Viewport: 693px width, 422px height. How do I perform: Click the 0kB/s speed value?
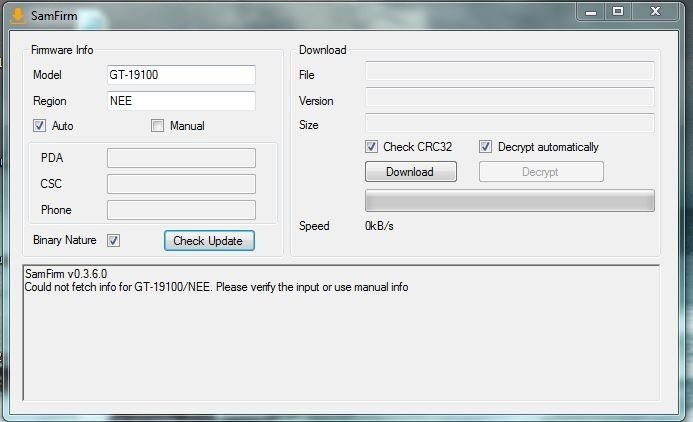point(379,226)
